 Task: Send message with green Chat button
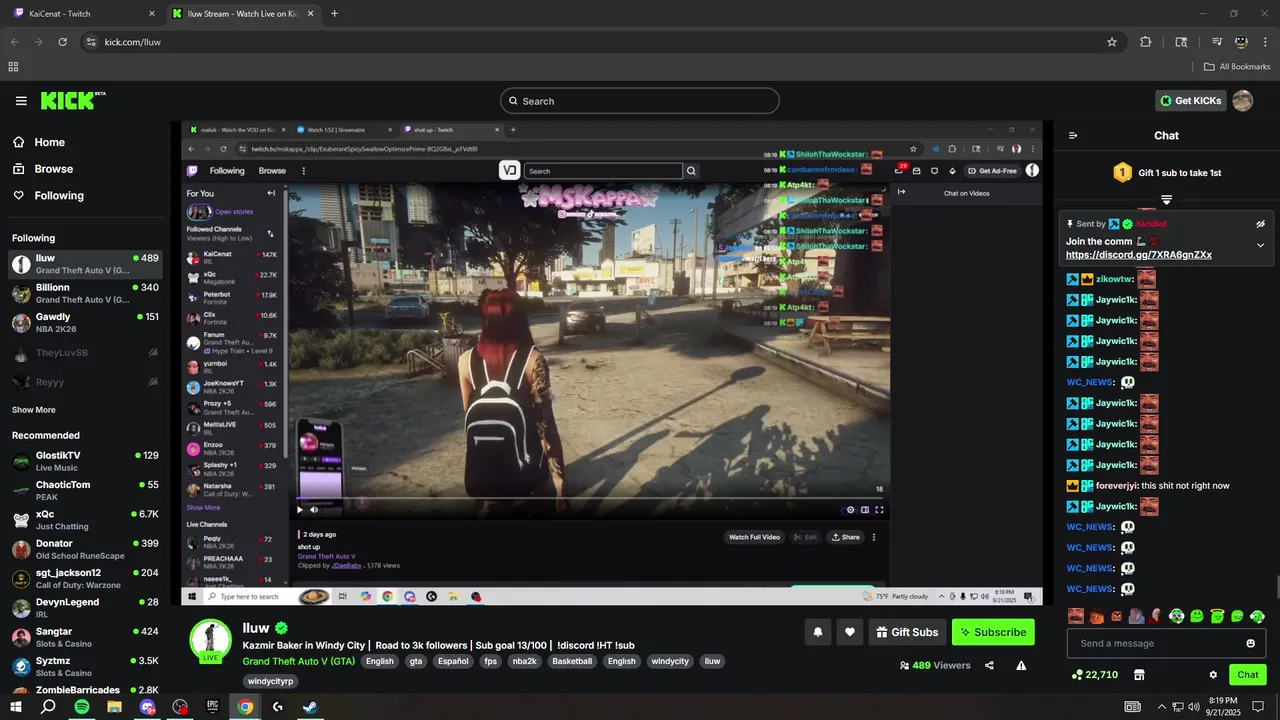click(x=1247, y=675)
